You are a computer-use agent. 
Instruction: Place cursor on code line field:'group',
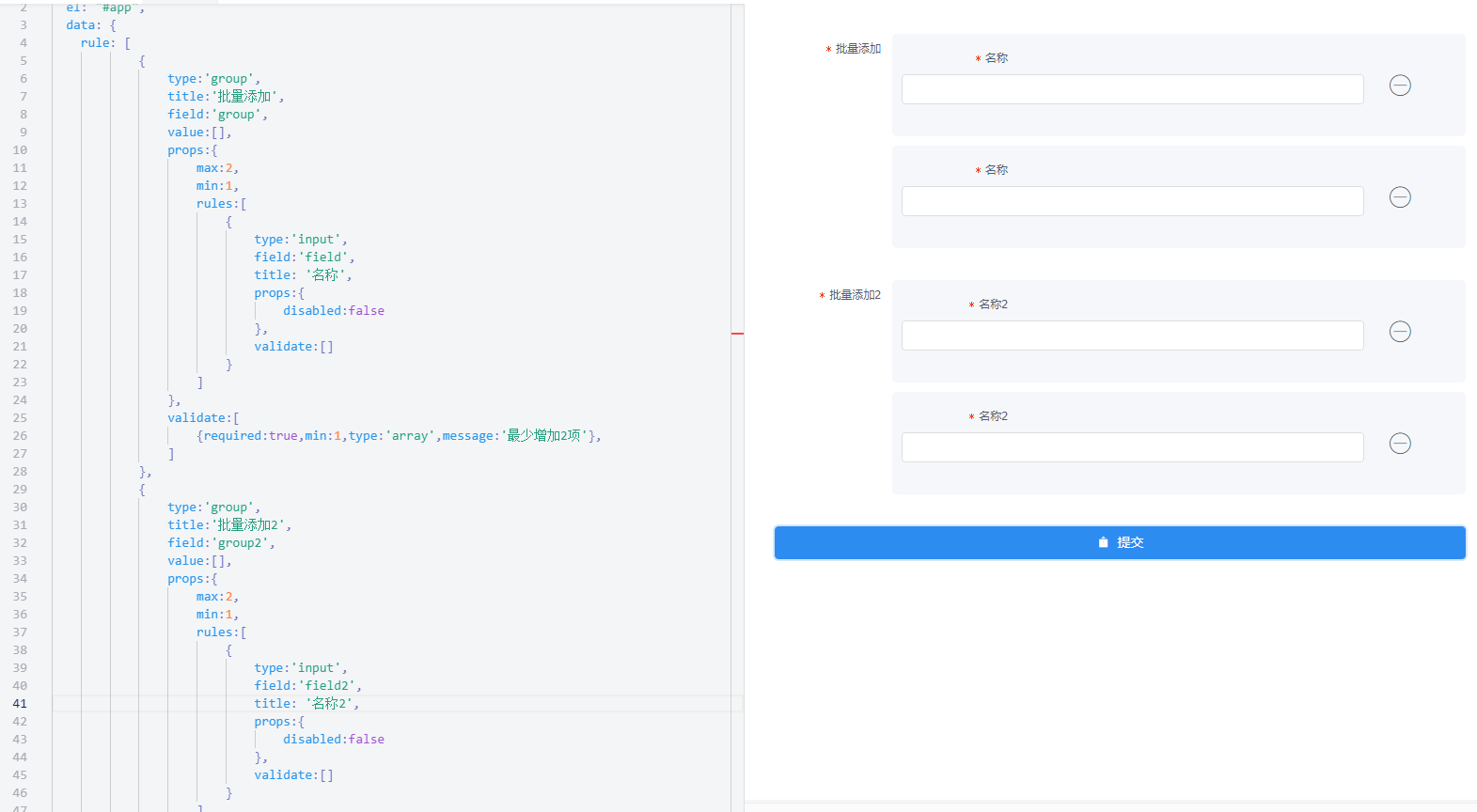217,115
